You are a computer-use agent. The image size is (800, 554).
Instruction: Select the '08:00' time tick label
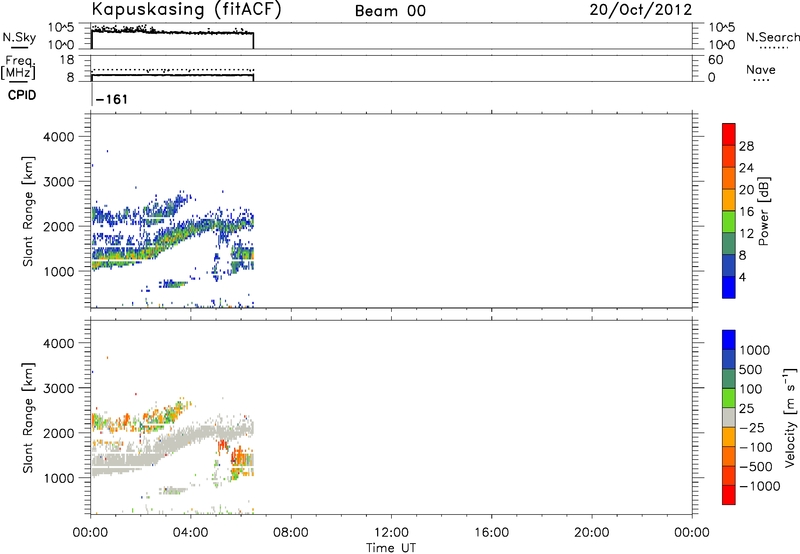290,533
